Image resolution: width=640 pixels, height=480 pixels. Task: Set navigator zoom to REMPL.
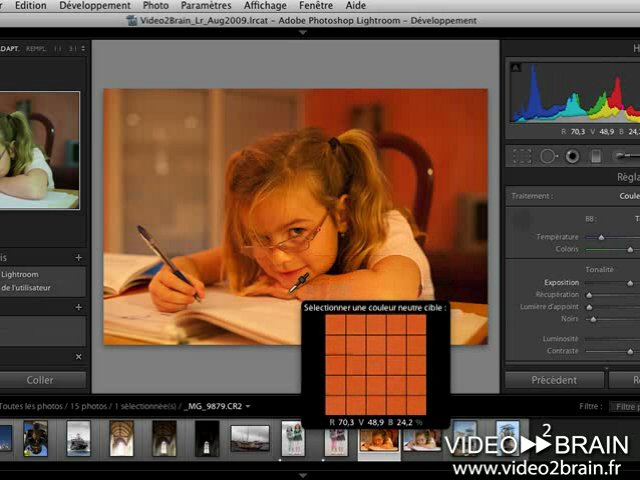tap(36, 49)
